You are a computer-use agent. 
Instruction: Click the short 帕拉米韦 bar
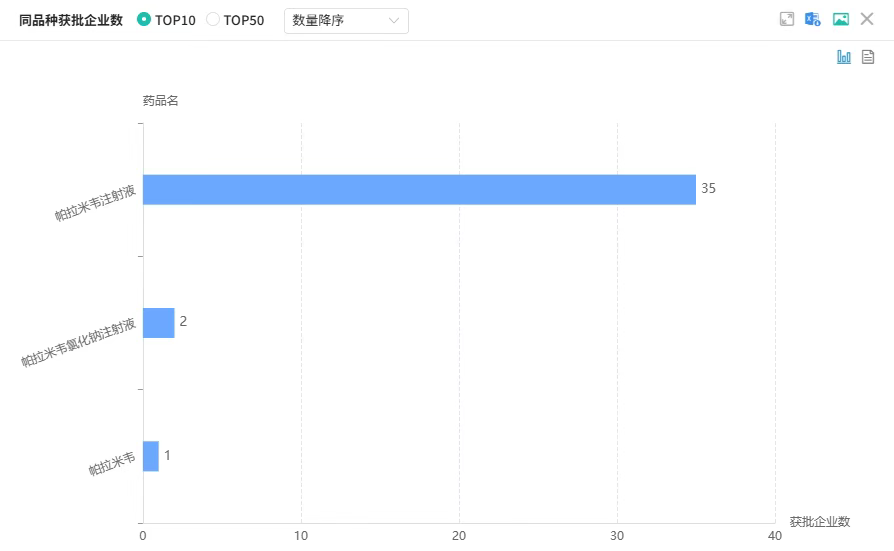point(151,456)
